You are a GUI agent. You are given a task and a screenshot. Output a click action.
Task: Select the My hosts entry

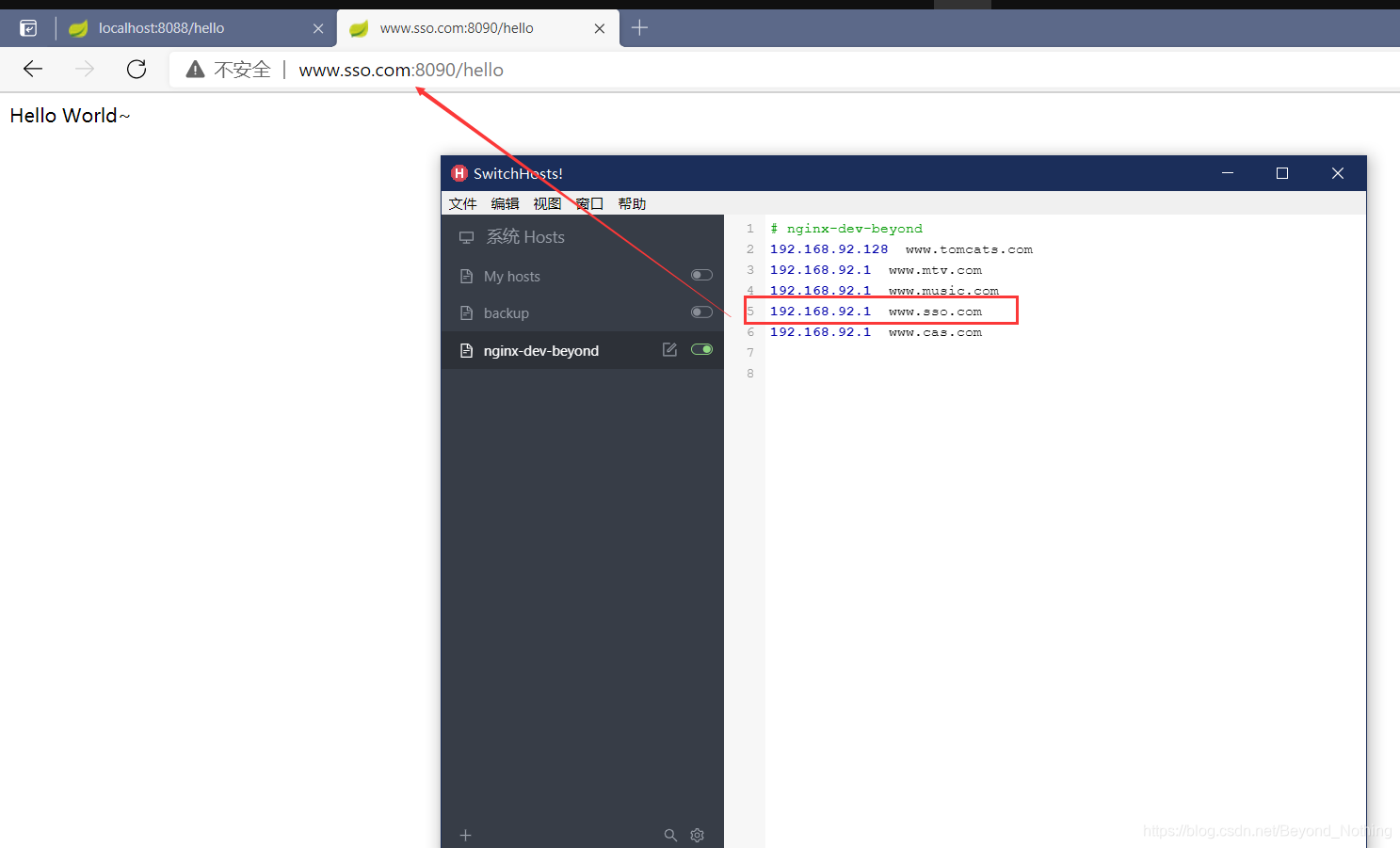coord(583,276)
